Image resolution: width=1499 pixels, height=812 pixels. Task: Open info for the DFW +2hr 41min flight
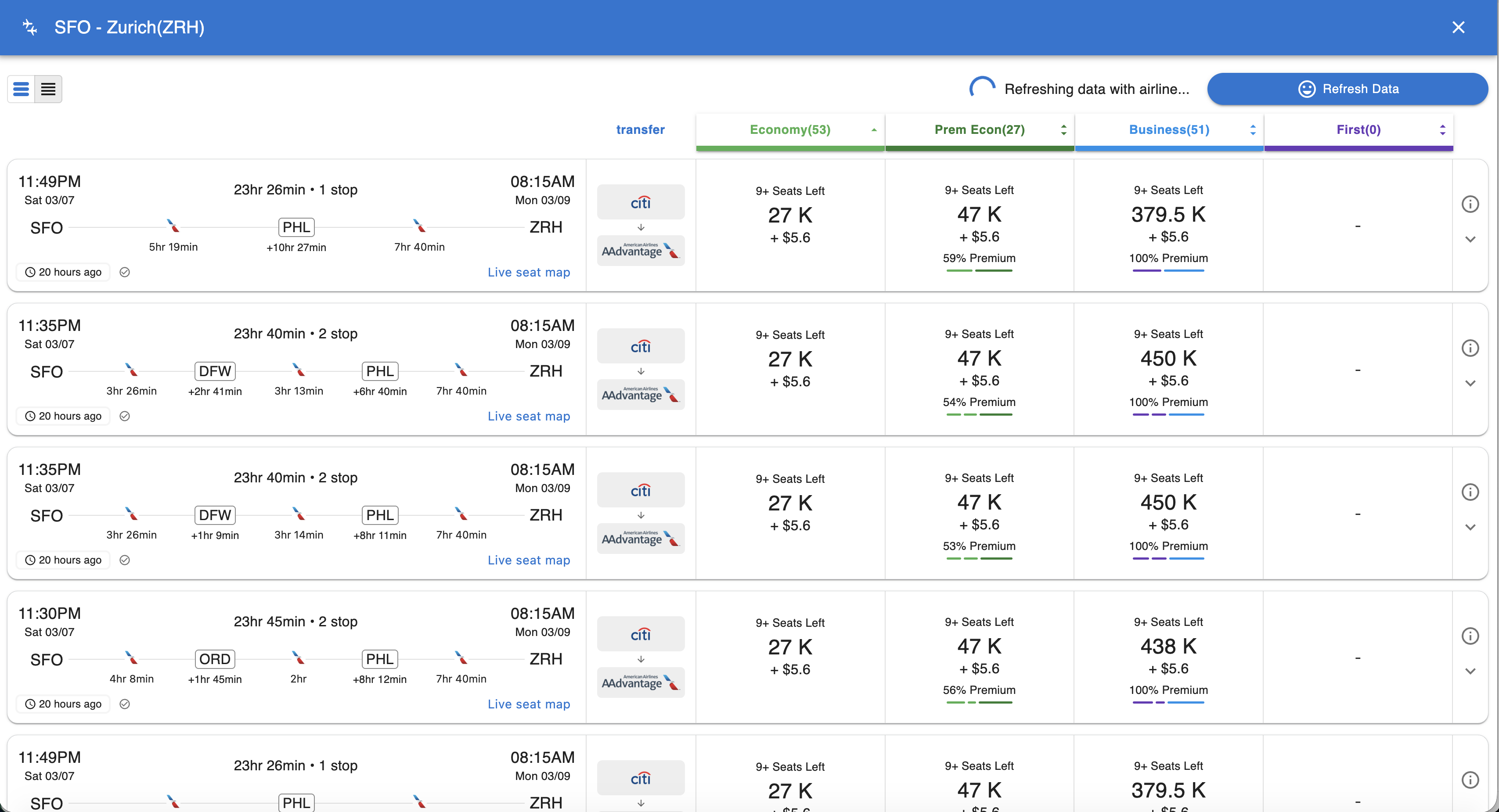(1470, 349)
